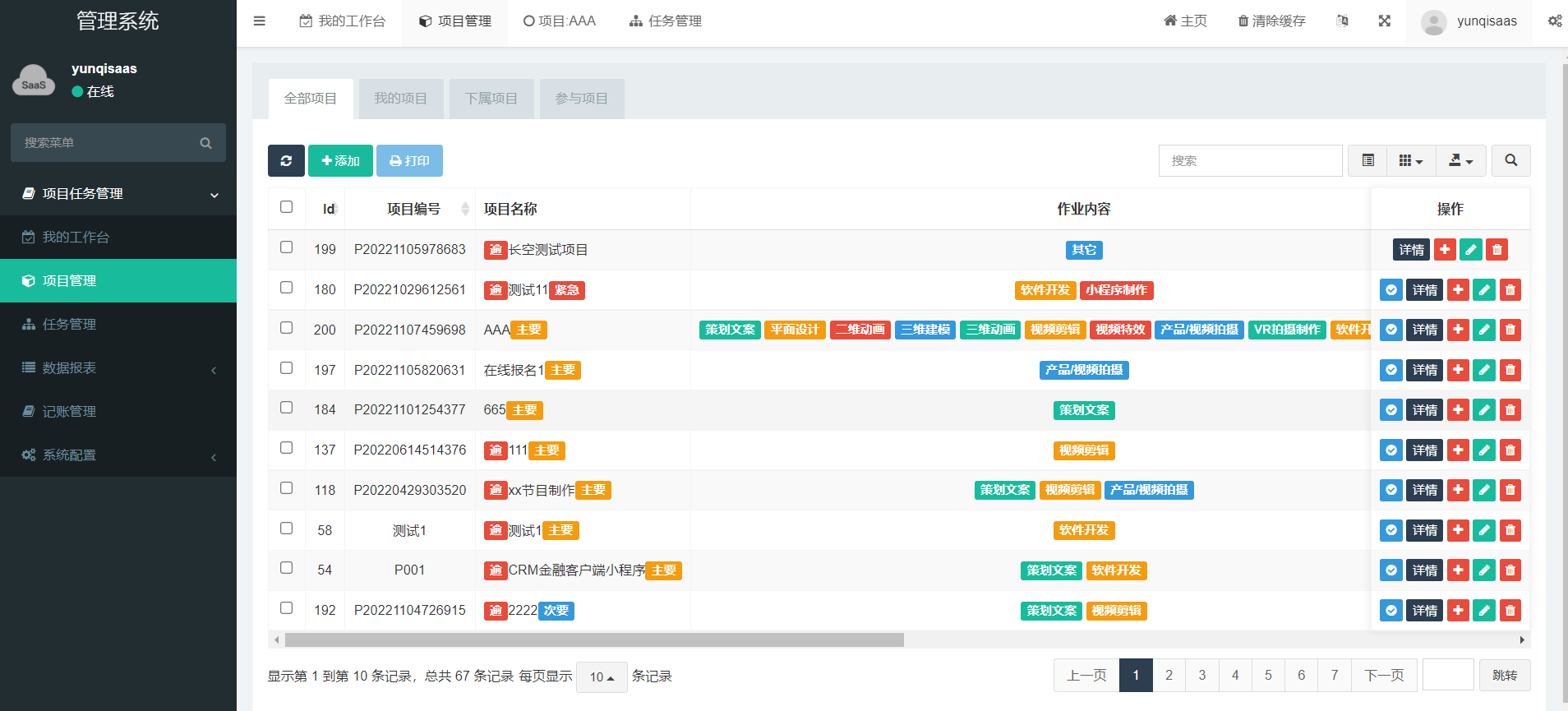Image resolution: width=1568 pixels, height=711 pixels.
Task: Click the search magnifier button beside toolbar
Action: pyautogui.click(x=1511, y=160)
